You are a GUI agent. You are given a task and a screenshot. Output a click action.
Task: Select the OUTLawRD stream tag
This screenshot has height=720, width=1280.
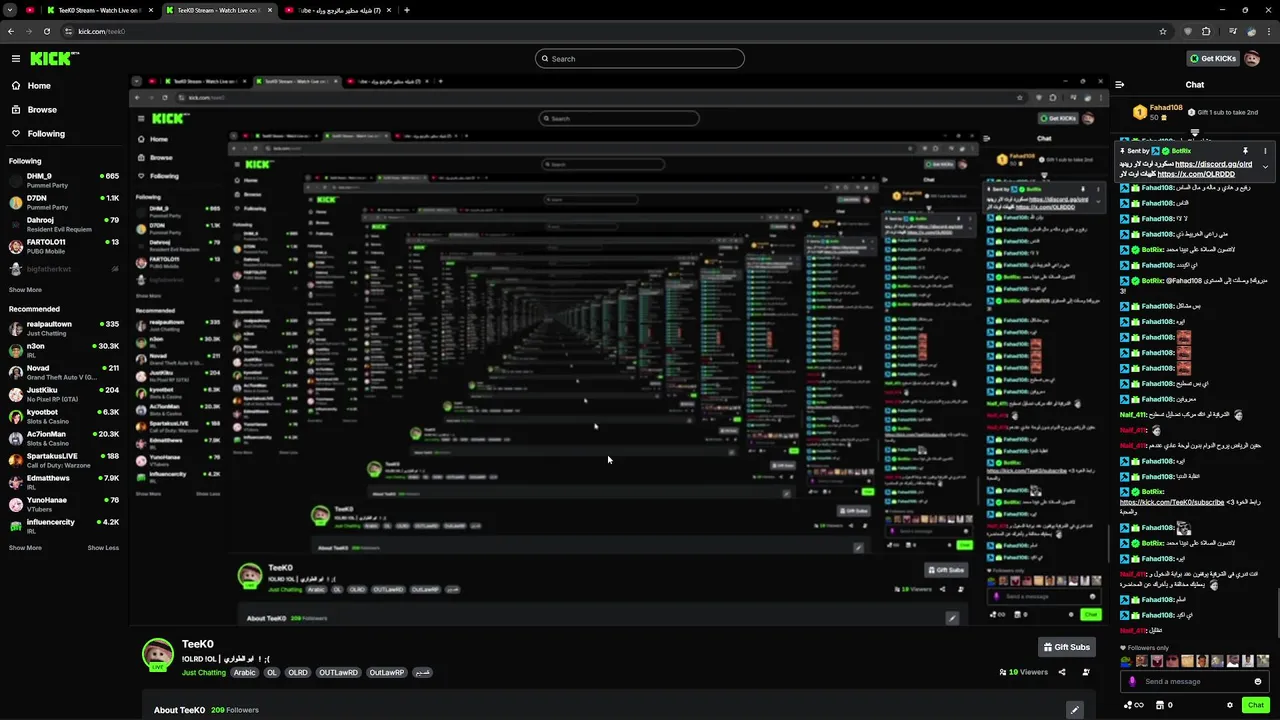(x=338, y=673)
